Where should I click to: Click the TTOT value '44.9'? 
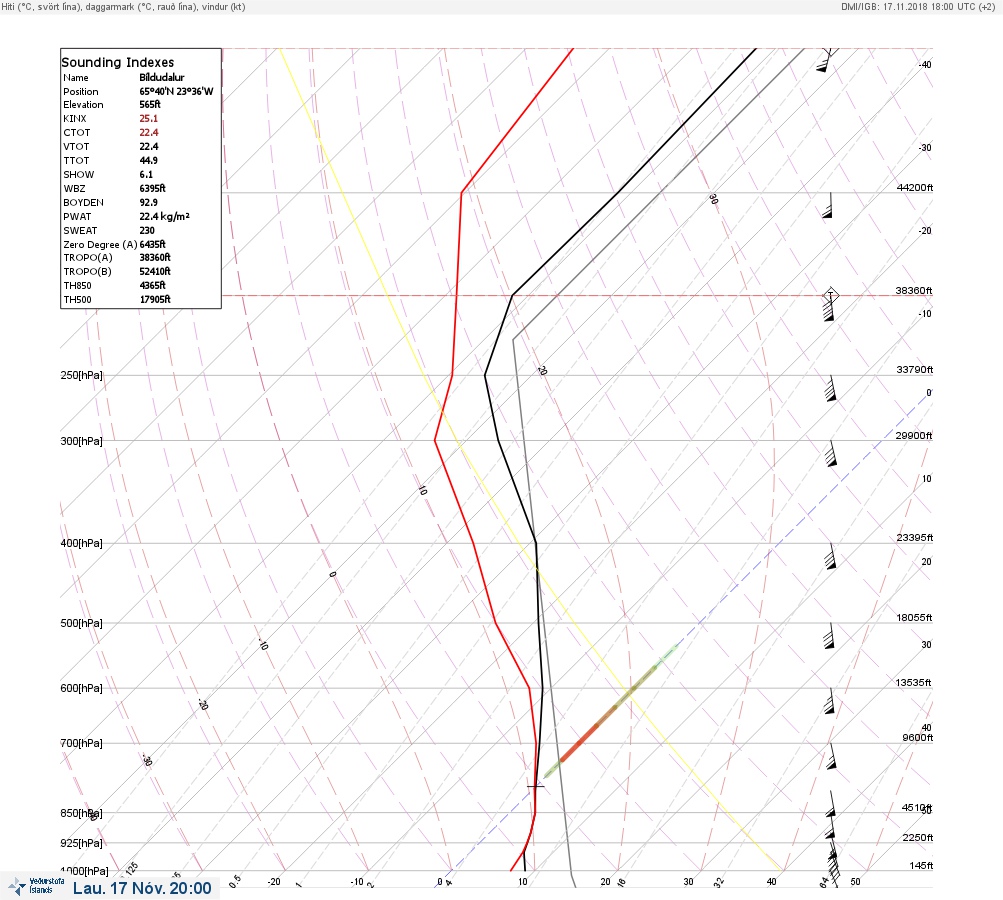click(148, 161)
